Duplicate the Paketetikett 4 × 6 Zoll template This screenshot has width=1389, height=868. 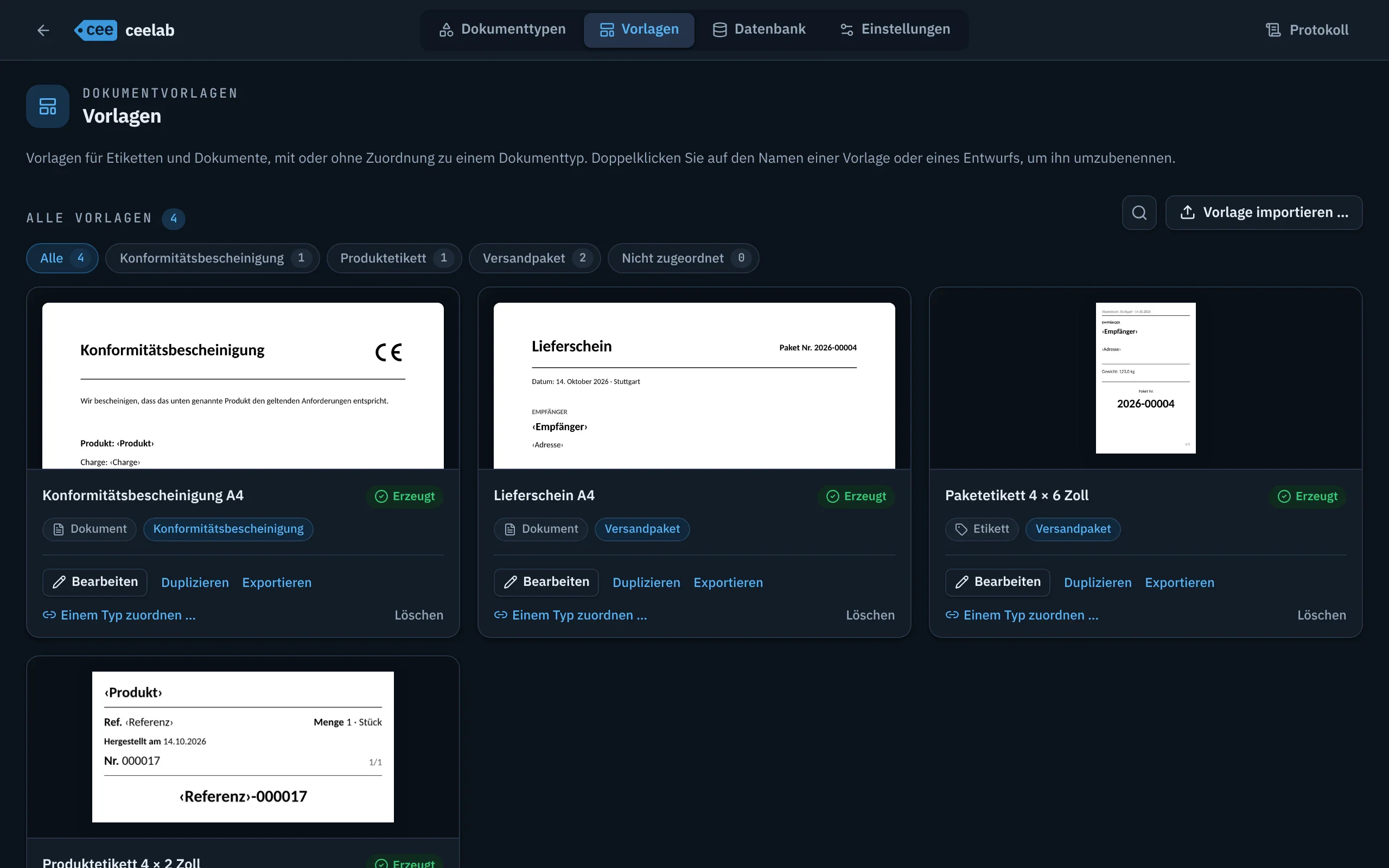(x=1098, y=583)
